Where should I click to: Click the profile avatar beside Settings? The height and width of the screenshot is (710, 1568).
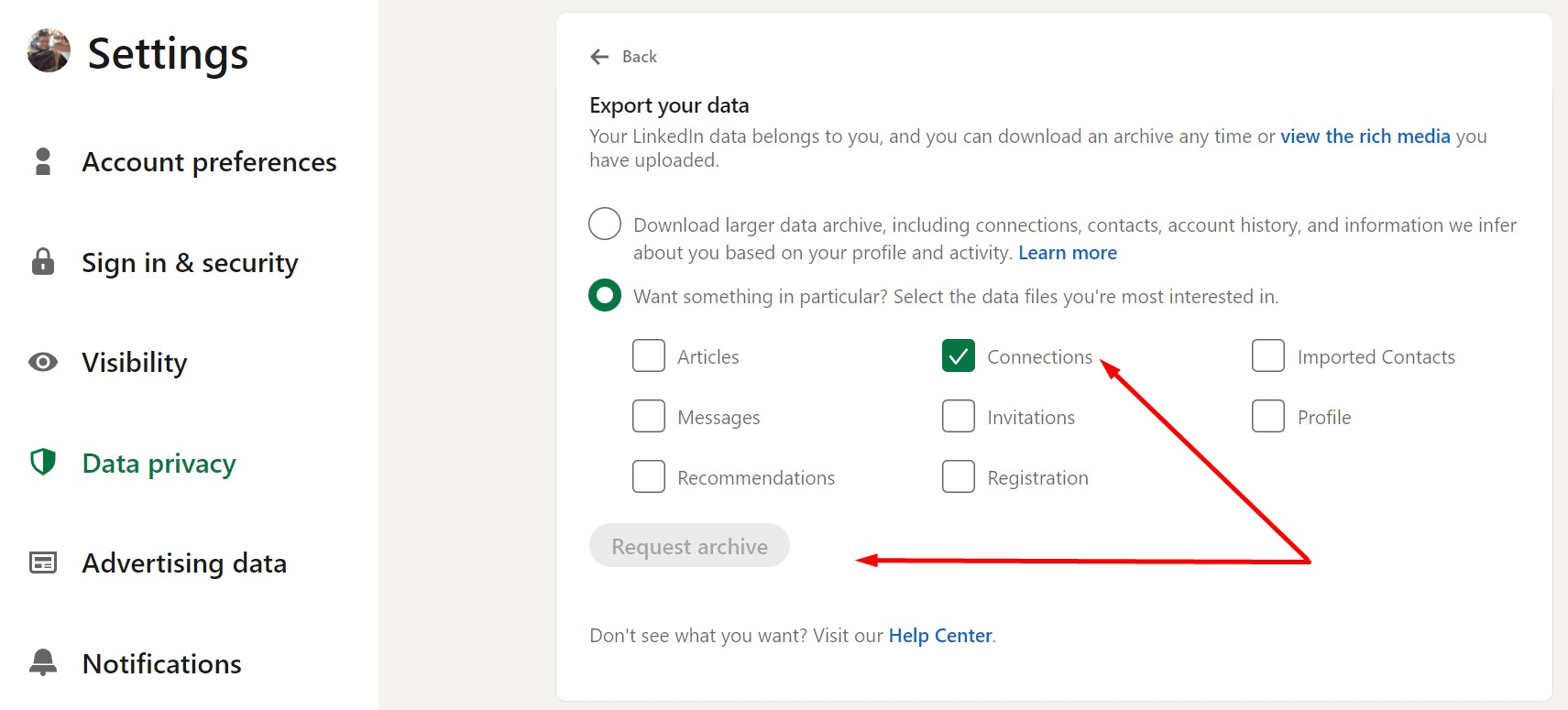click(x=49, y=50)
